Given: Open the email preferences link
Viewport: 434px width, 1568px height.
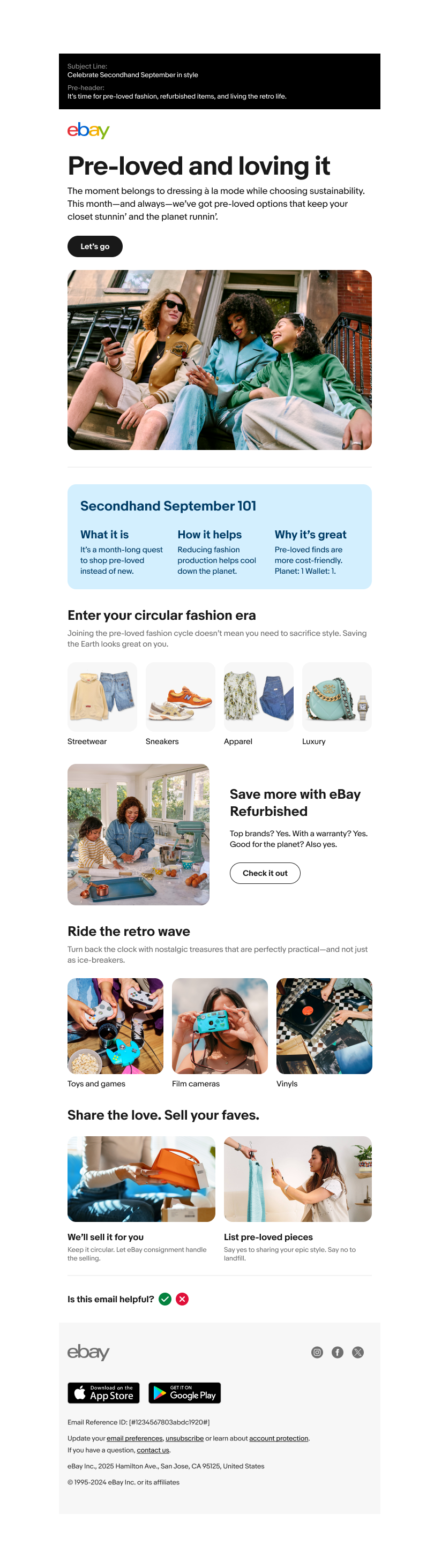Looking at the screenshot, I should (134, 1438).
